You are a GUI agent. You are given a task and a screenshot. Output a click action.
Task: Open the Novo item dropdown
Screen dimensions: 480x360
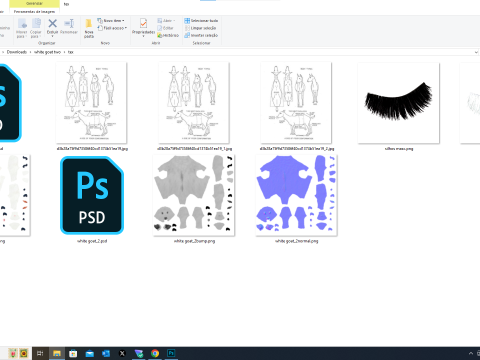point(111,21)
